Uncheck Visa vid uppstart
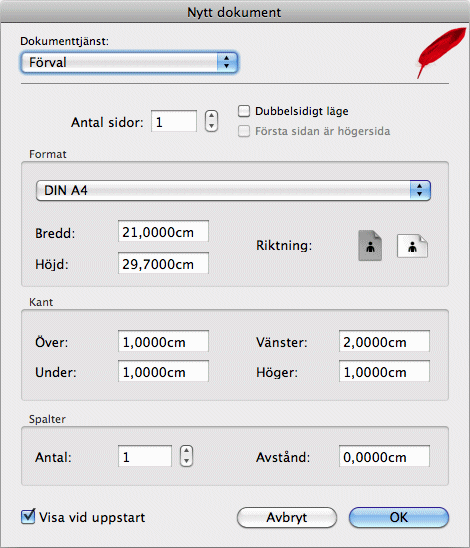470x548 pixels. [x=28, y=517]
